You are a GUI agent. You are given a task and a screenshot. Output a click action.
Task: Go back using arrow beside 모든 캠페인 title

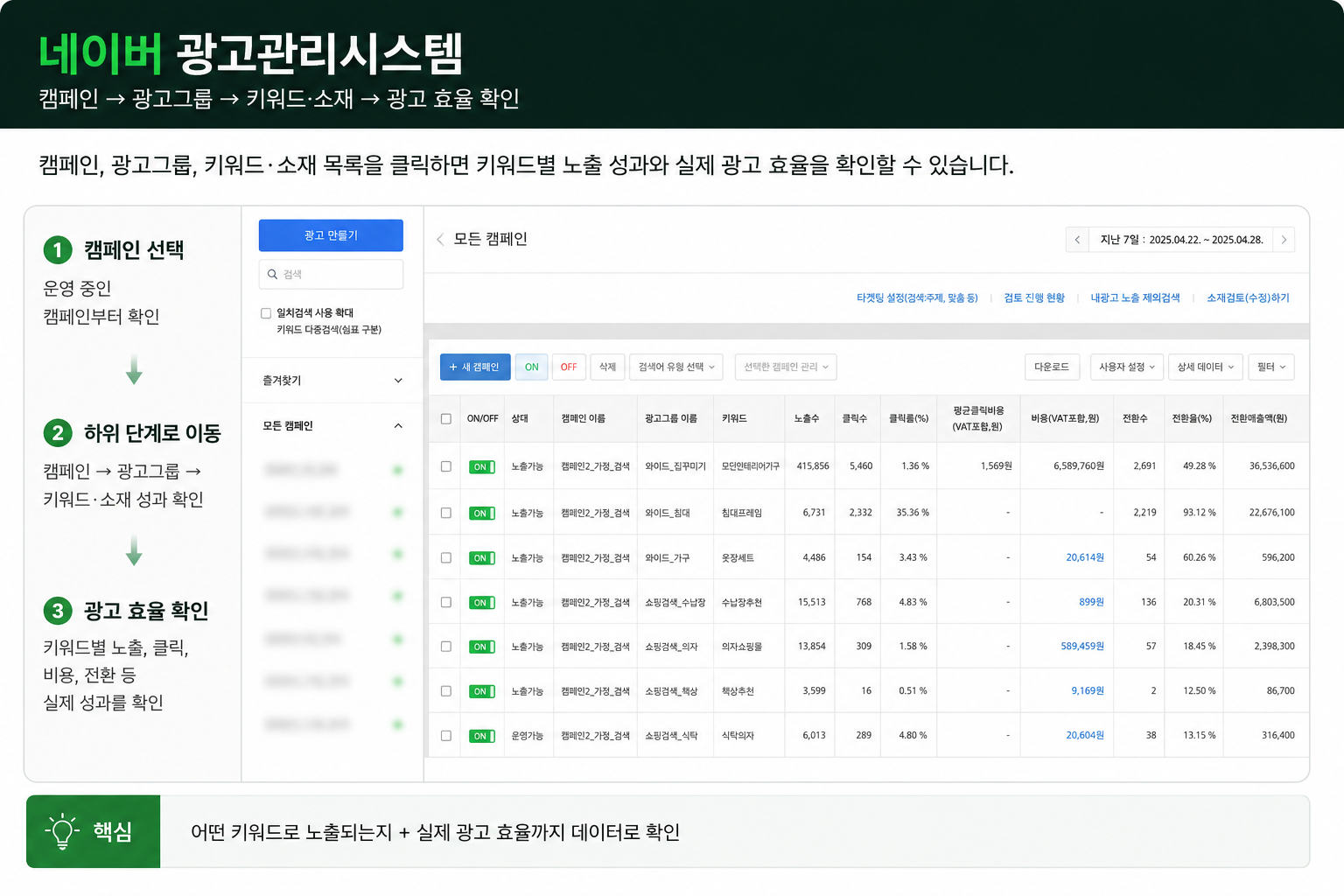point(440,239)
